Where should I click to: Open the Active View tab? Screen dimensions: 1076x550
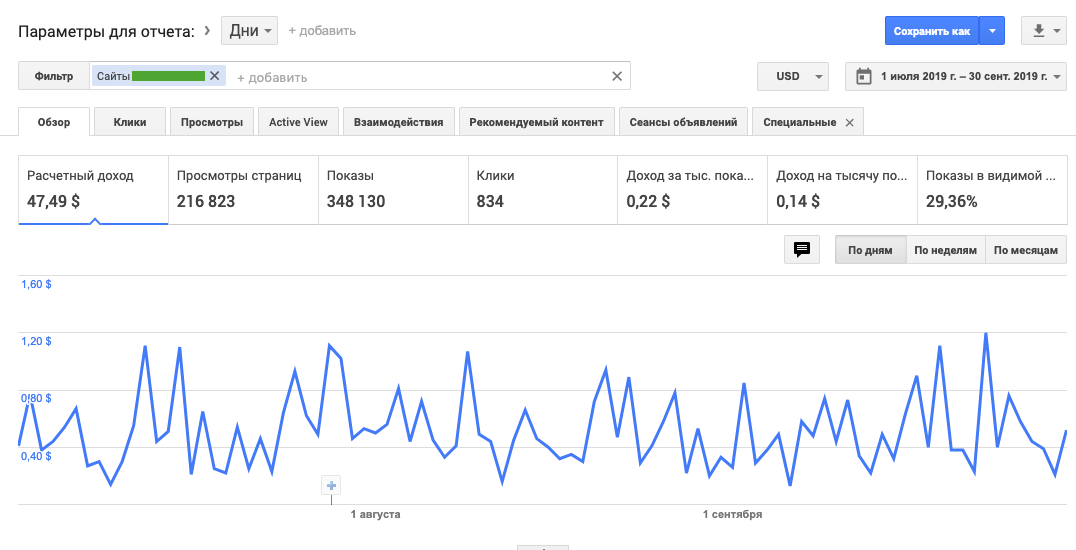pyautogui.click(x=298, y=122)
